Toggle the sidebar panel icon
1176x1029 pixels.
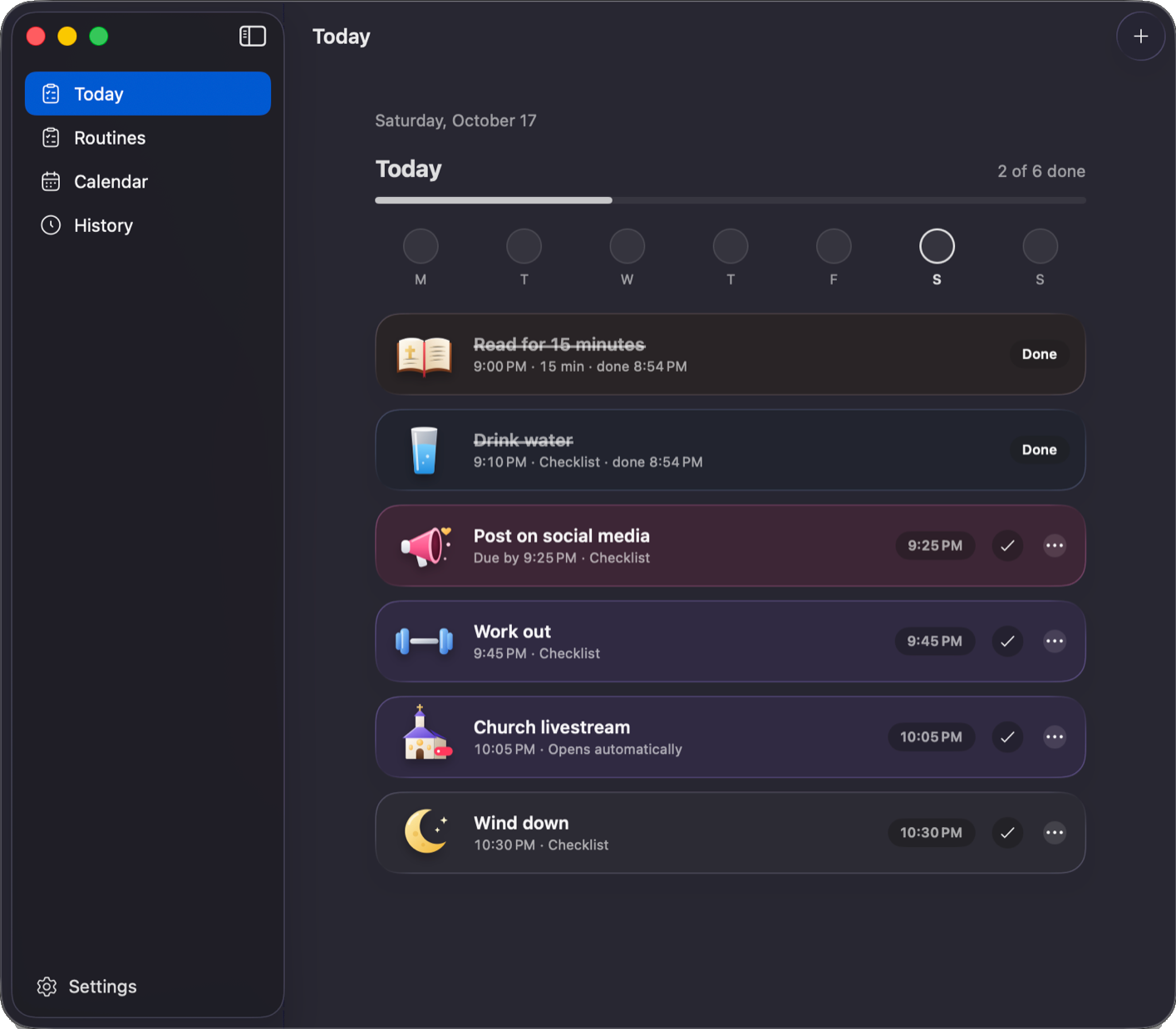(x=253, y=36)
